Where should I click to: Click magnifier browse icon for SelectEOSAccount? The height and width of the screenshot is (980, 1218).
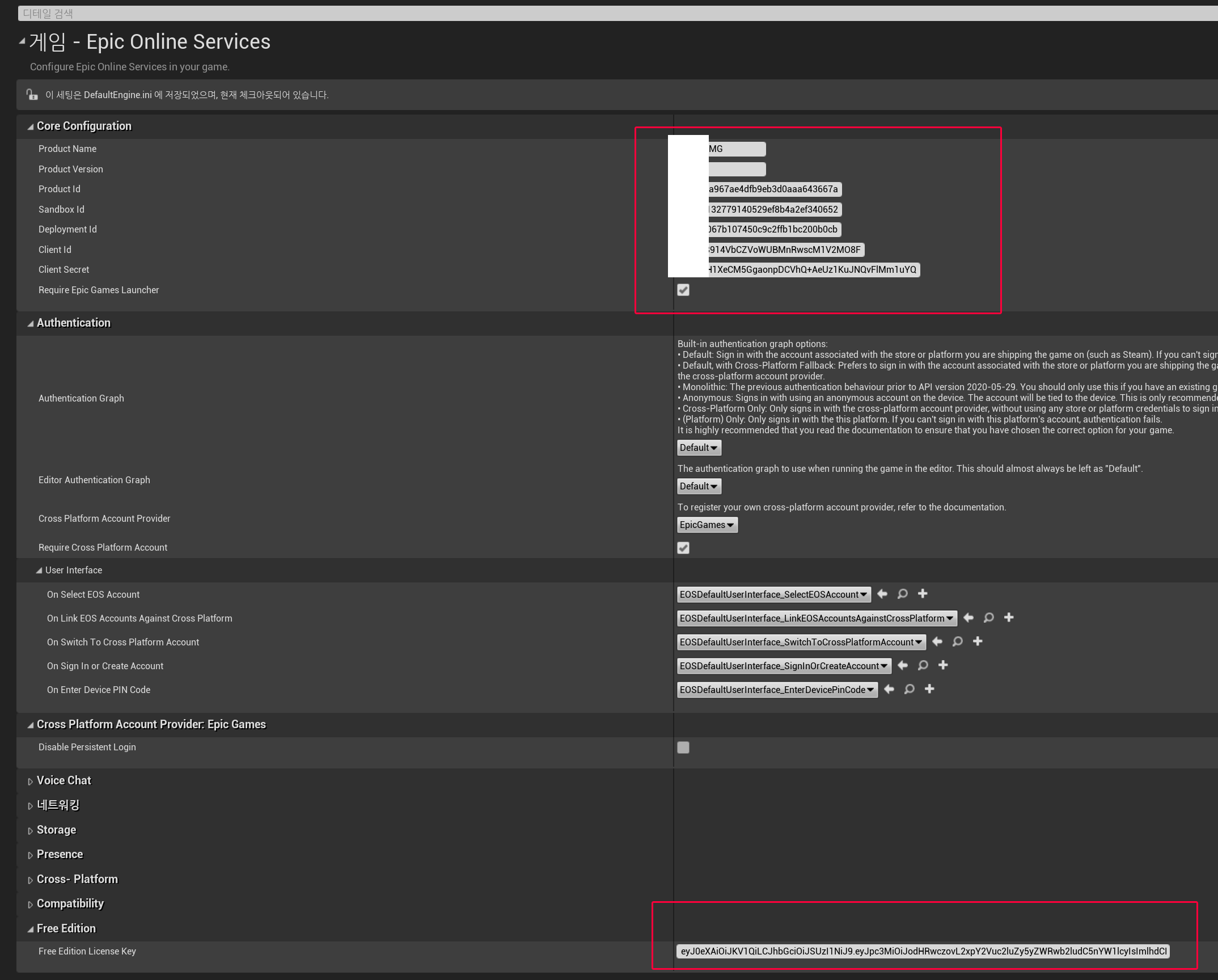pos(903,594)
